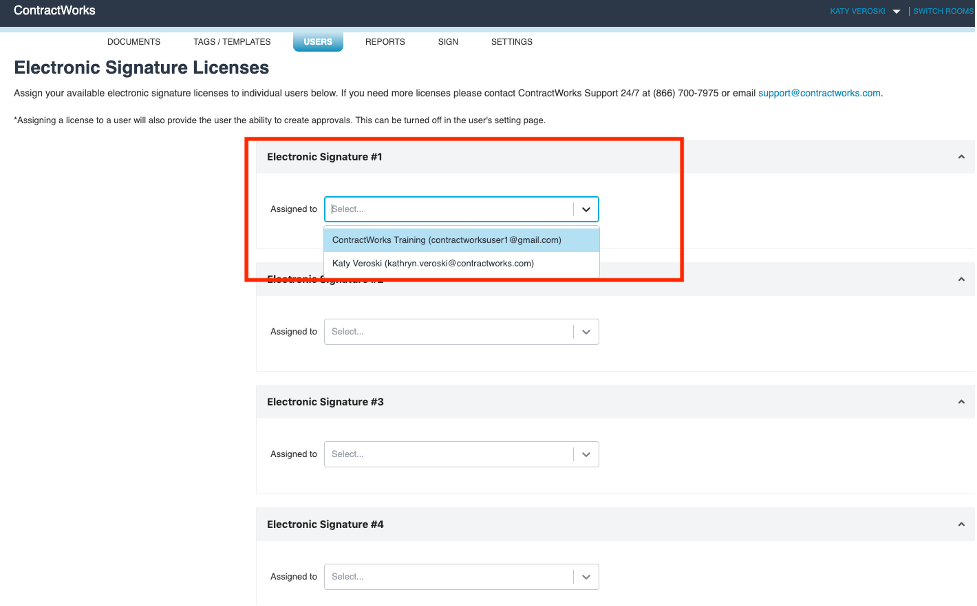
Task: Open the support@contractworks.com email link
Action: 819,93
